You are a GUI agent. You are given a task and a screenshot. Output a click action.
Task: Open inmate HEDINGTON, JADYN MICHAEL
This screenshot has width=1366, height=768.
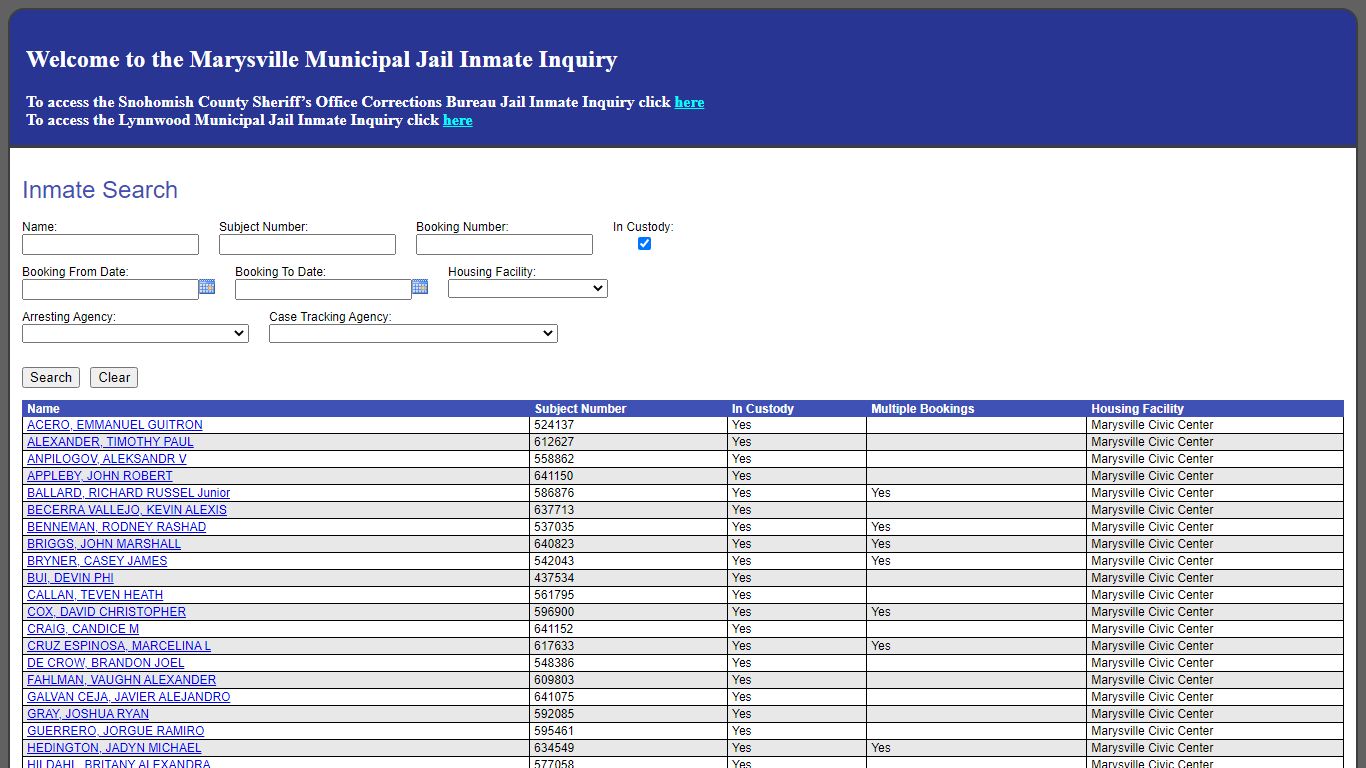(x=114, y=748)
